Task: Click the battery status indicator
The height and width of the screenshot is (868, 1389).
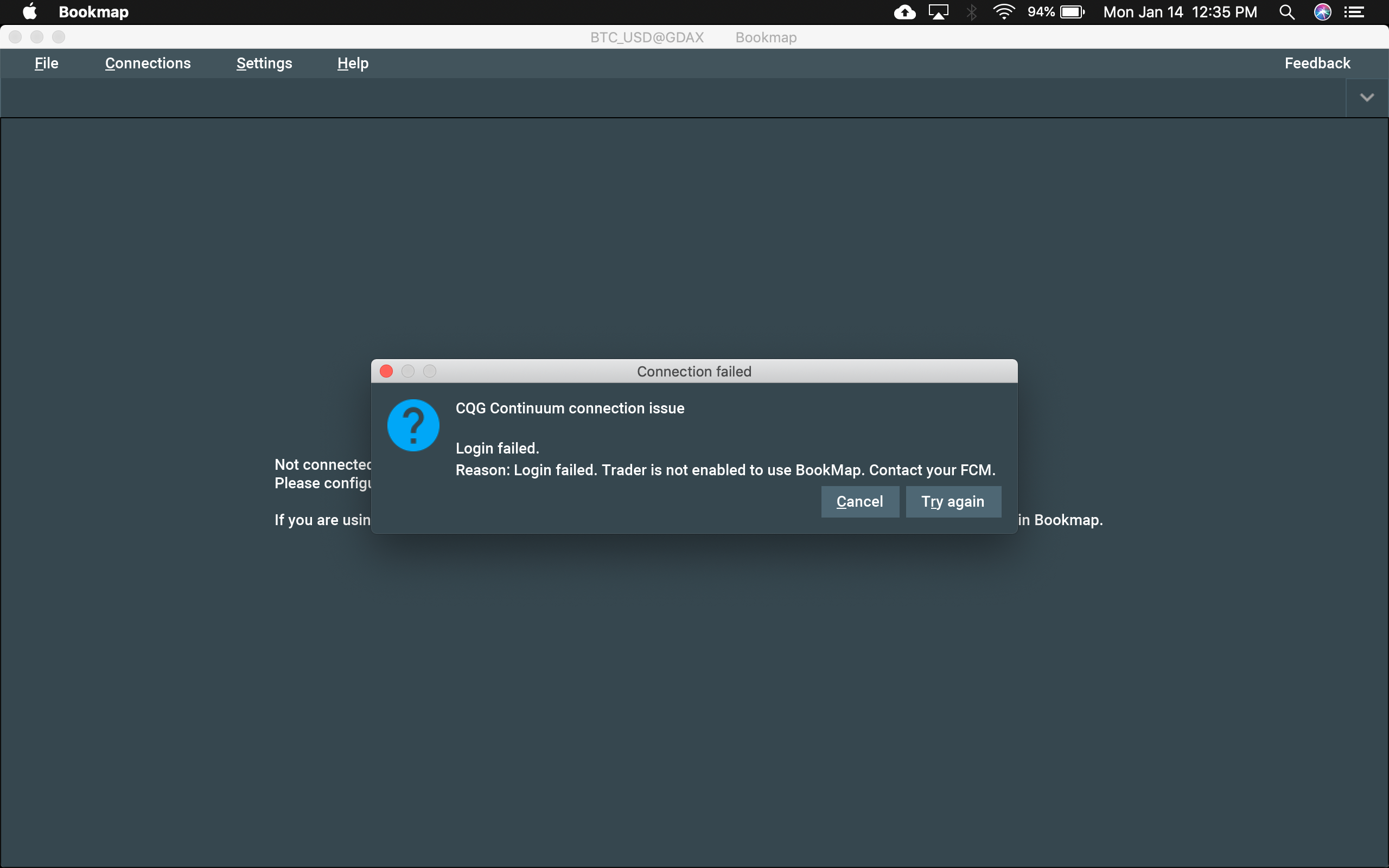Action: [x=1056, y=12]
